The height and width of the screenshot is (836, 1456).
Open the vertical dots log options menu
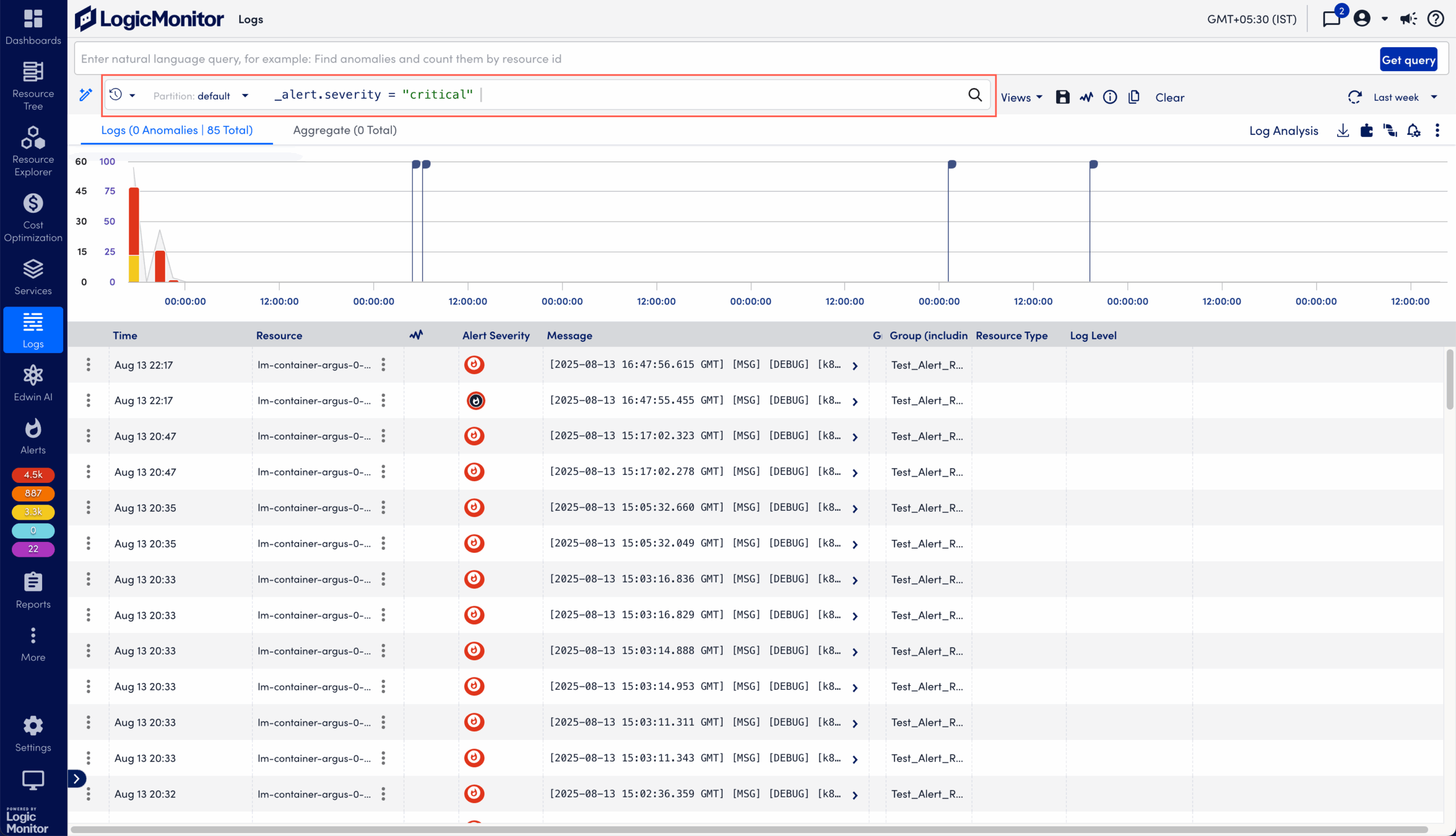coord(1437,130)
